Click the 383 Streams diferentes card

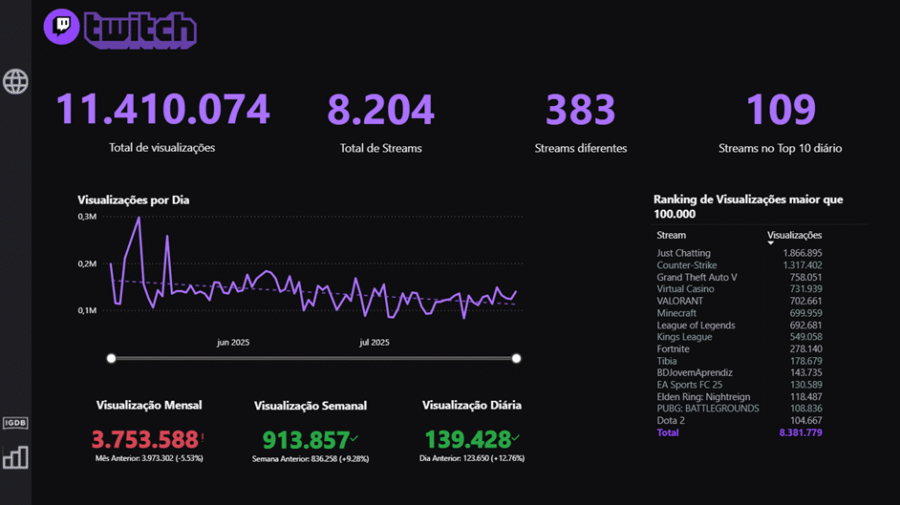(x=581, y=110)
